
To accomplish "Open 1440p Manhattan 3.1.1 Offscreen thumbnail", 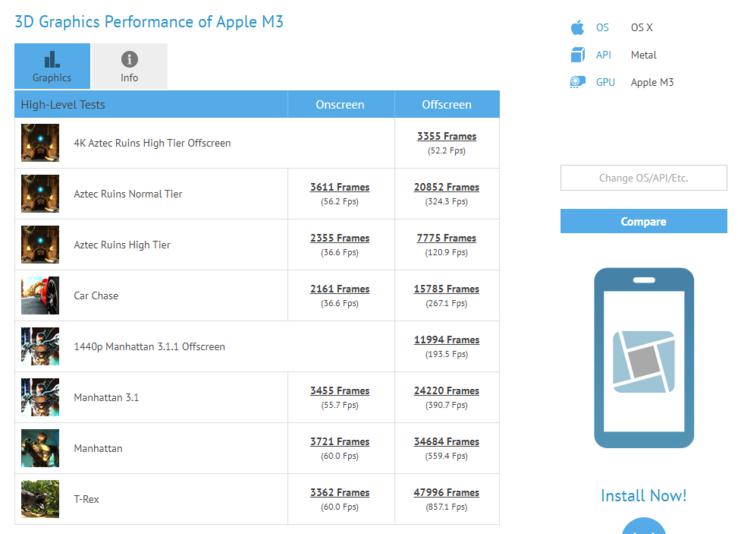I will click(40, 346).
